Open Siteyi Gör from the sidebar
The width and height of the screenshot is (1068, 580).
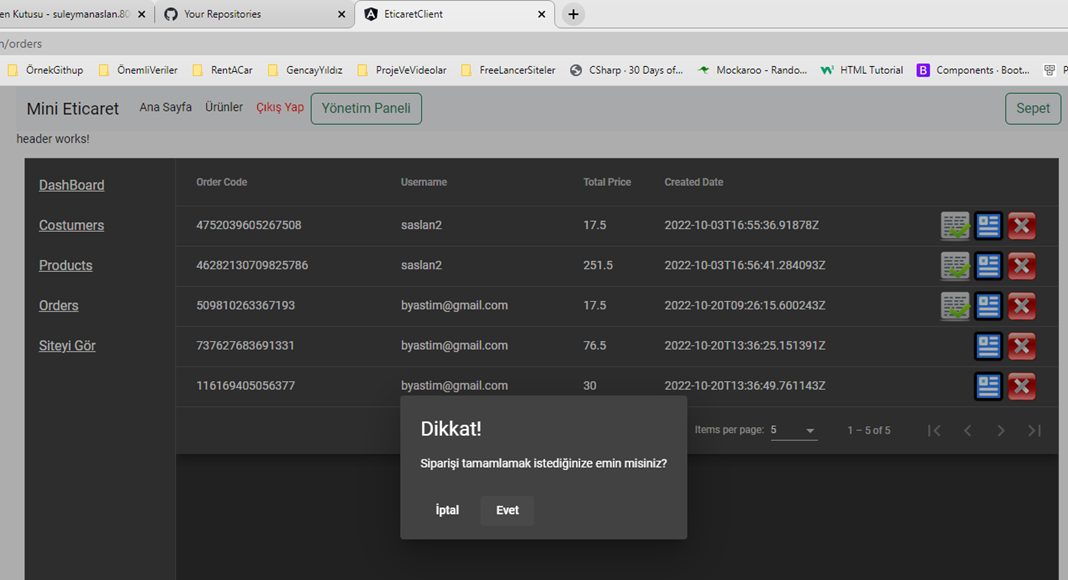point(66,345)
